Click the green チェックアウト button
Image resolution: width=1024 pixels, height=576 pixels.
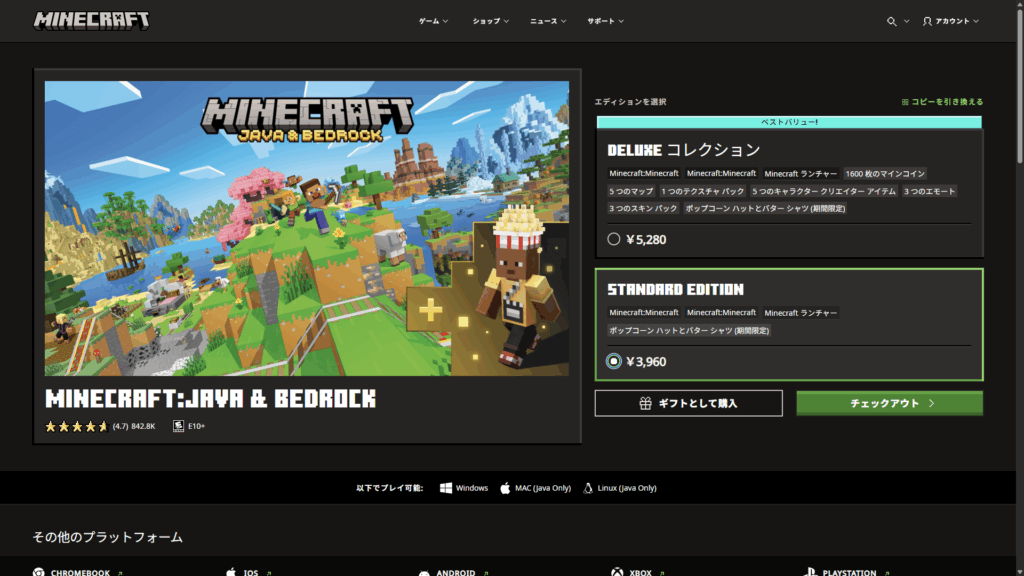(889, 404)
